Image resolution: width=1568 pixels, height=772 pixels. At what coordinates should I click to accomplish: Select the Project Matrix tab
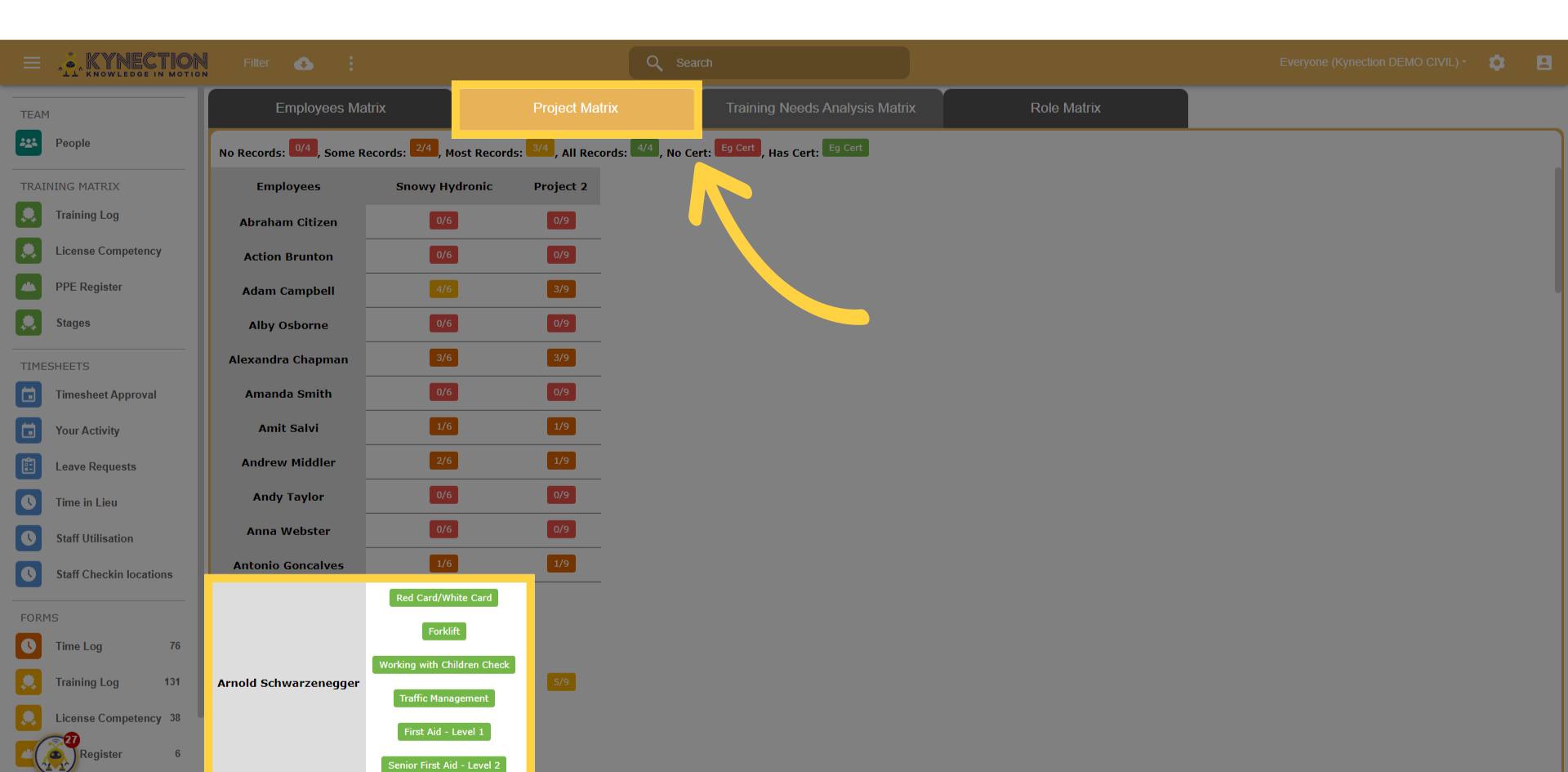point(576,108)
